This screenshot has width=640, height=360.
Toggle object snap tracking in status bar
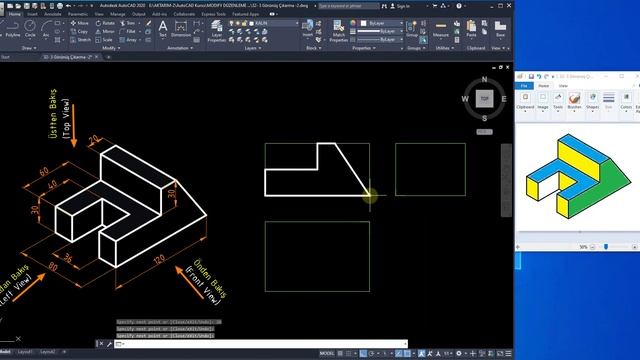click(x=398, y=353)
